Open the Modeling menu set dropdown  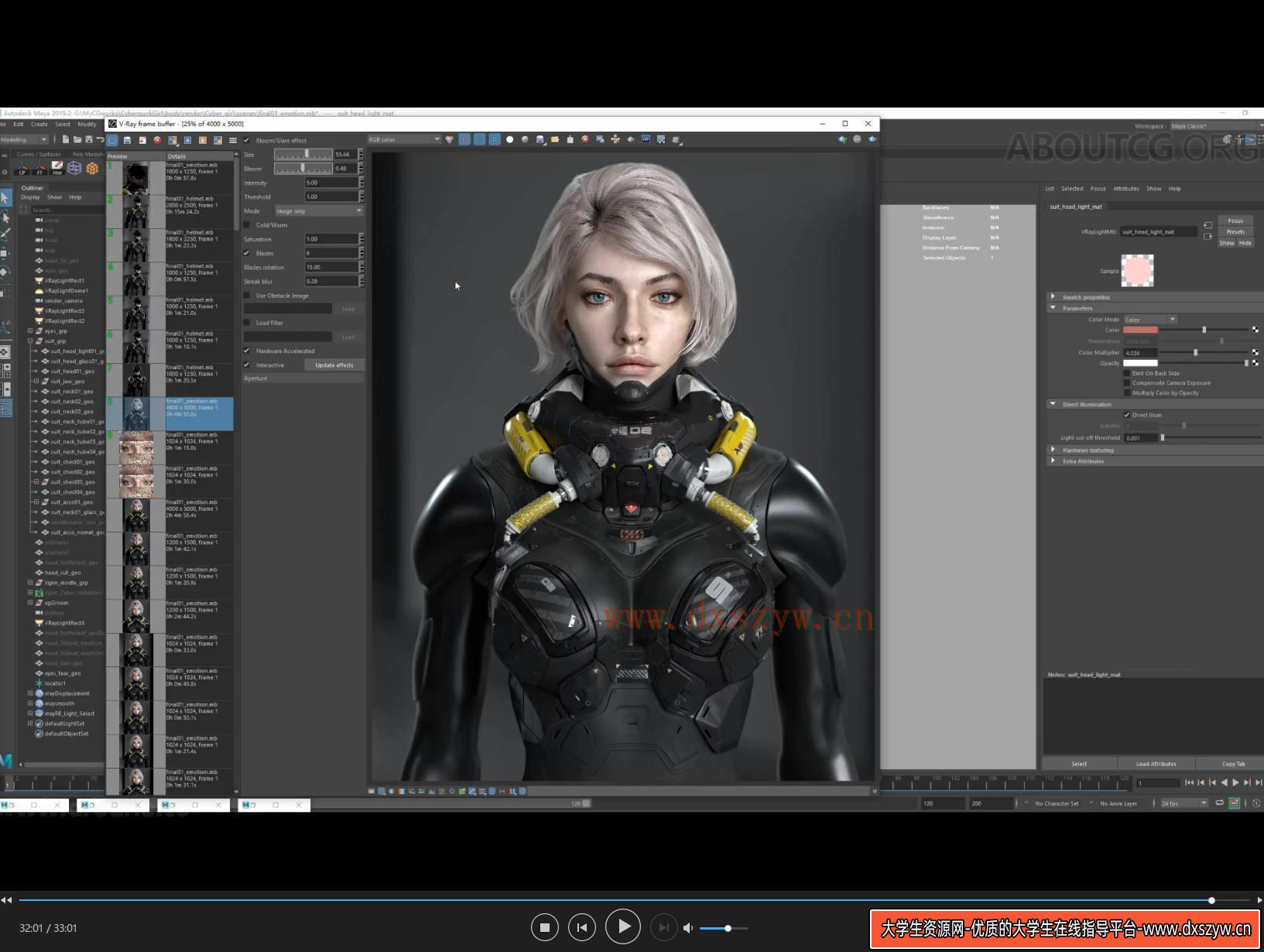tap(24, 139)
